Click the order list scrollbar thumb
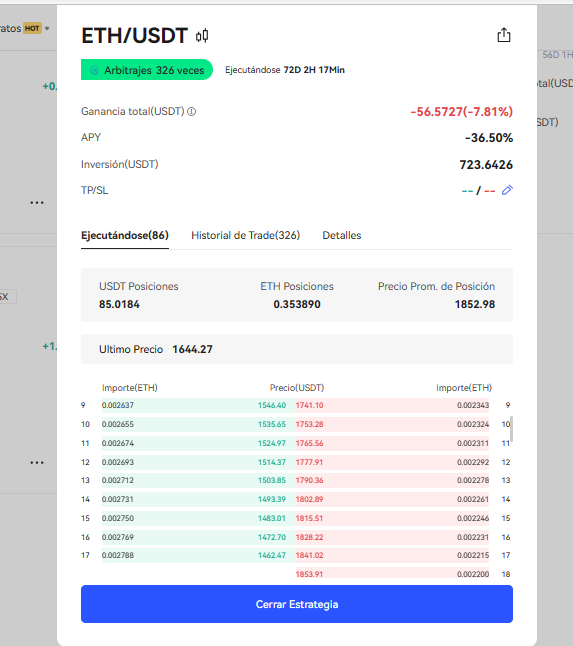The width and height of the screenshot is (573, 646). [511, 429]
